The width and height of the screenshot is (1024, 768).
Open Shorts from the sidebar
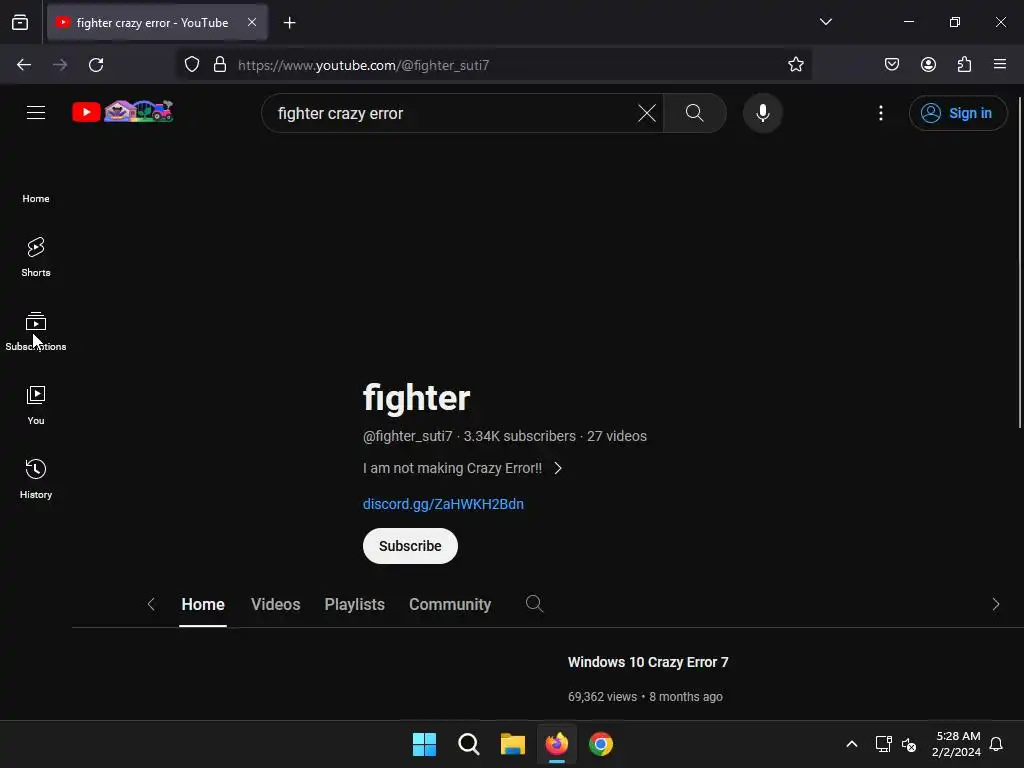tap(36, 257)
